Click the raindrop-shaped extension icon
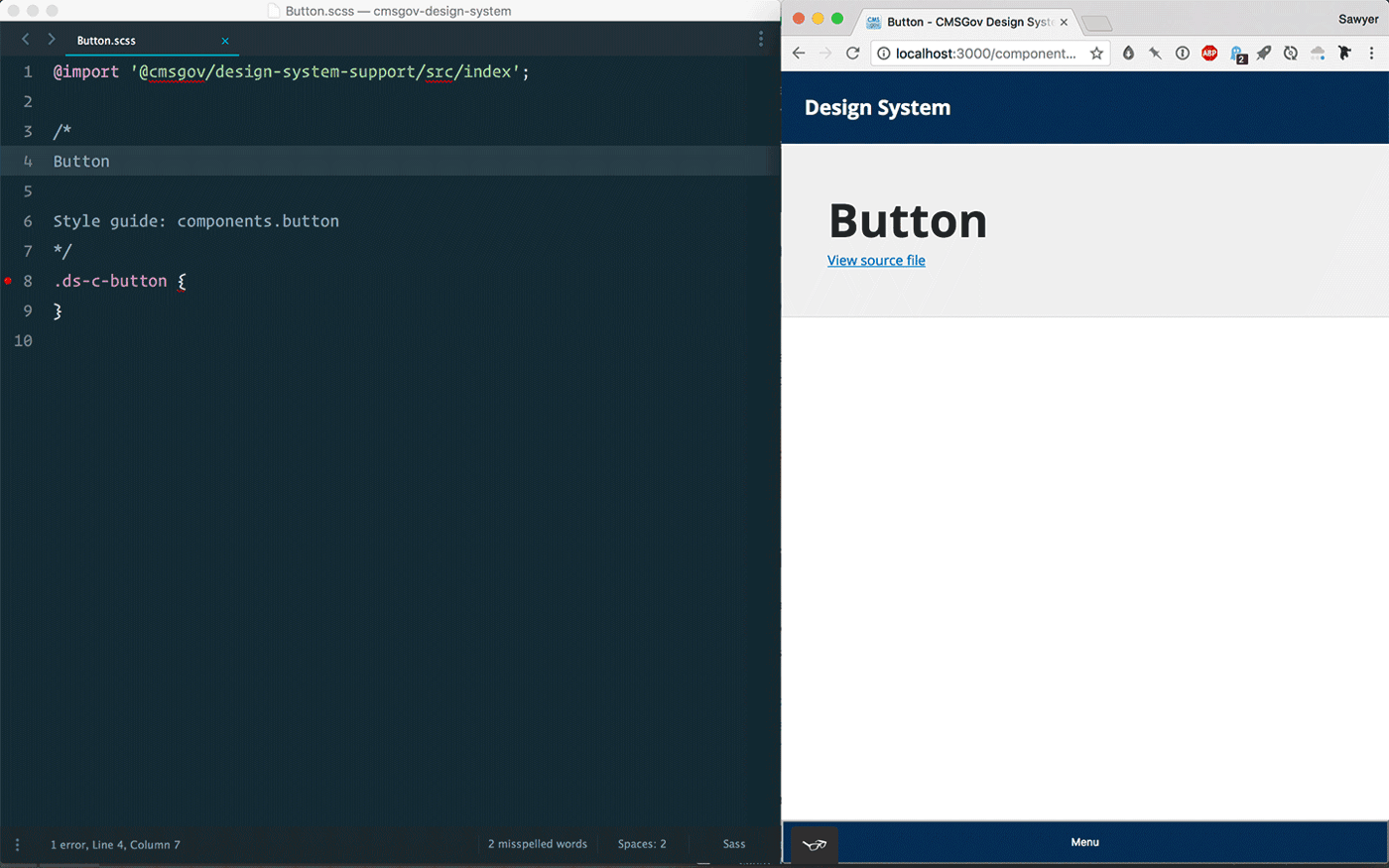Viewport: 1389px width, 868px height. [1128, 53]
